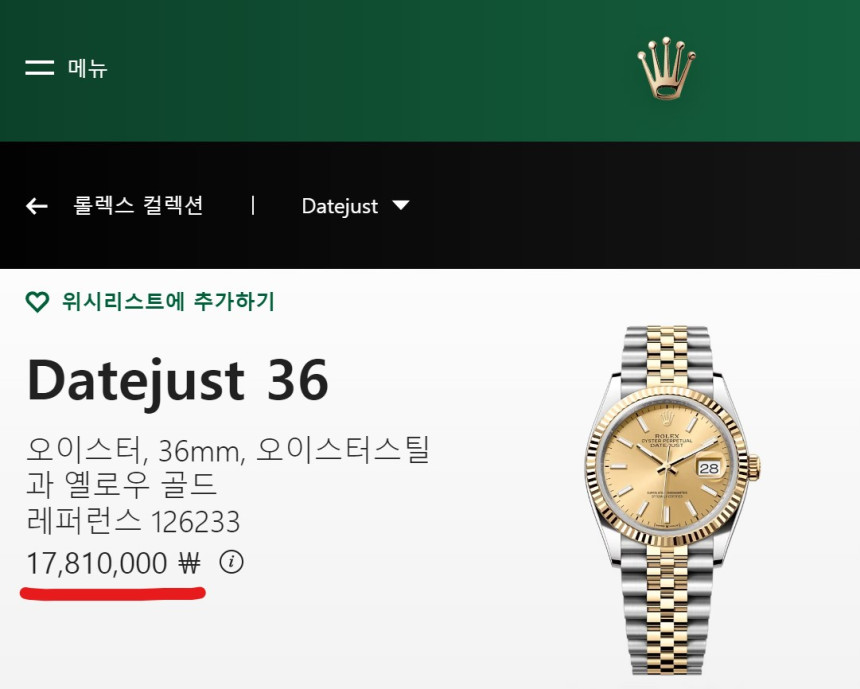
Task: Click the 레퍼런스 126233 reference text
Action: tap(133, 521)
